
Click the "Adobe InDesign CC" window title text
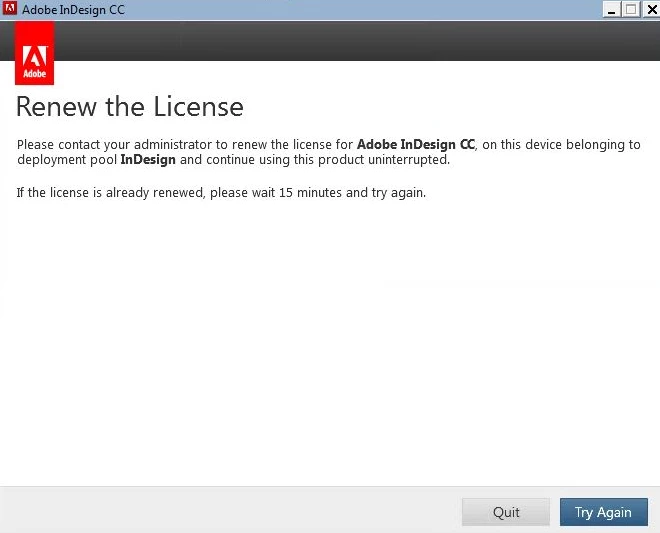coord(73,9)
